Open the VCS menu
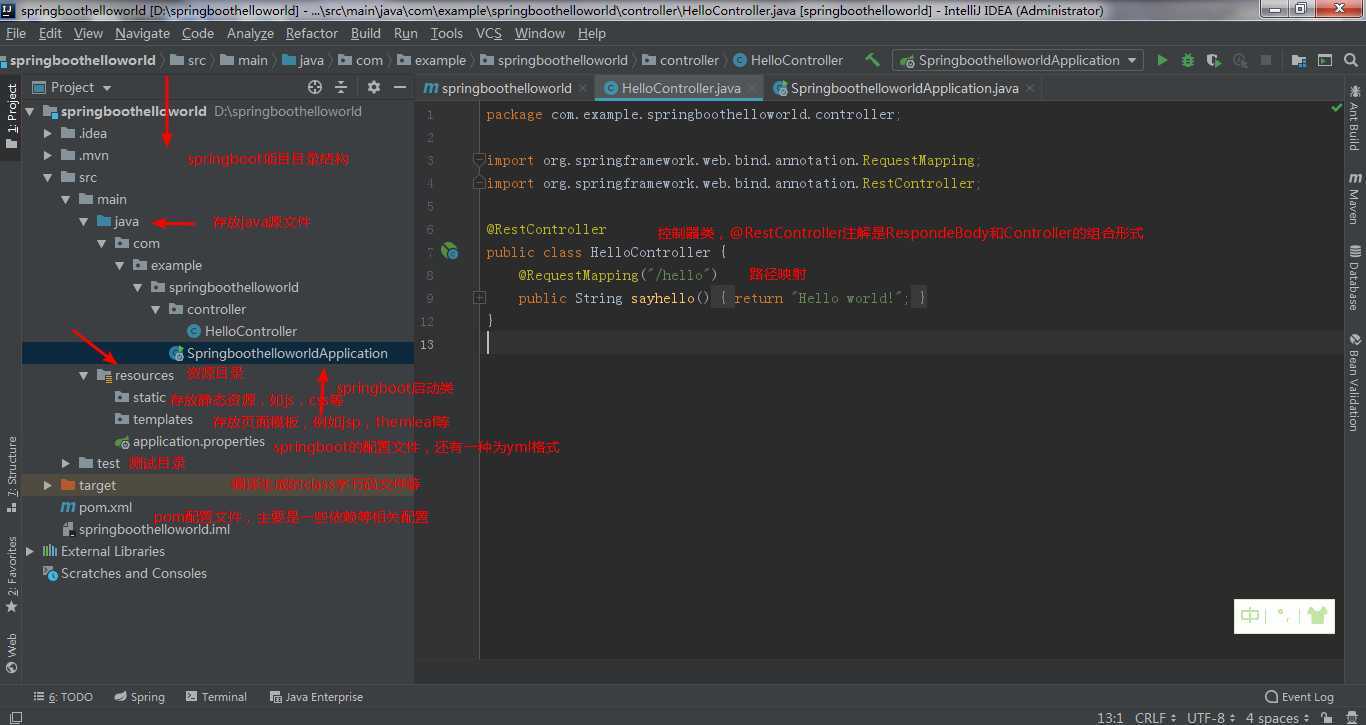Image resolution: width=1366 pixels, height=725 pixels. coord(489,33)
